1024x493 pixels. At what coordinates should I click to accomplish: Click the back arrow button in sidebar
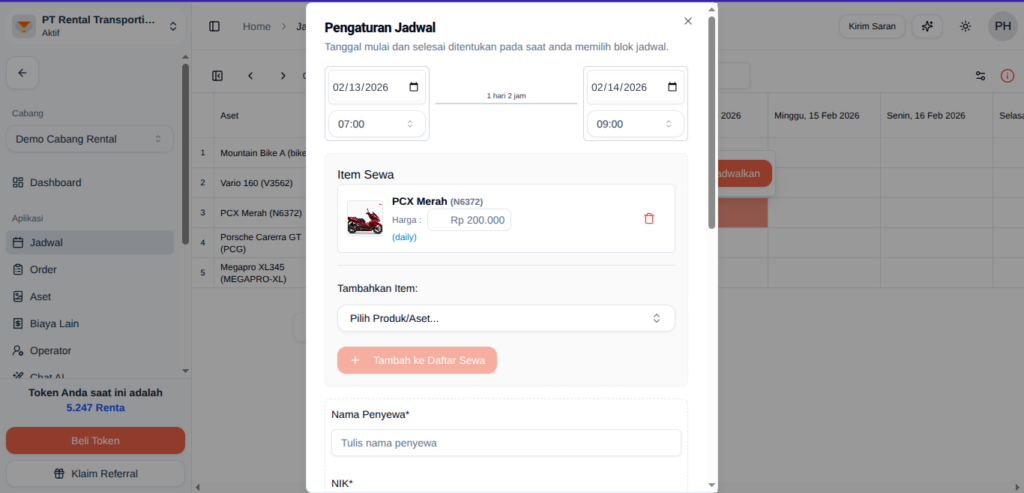point(22,73)
